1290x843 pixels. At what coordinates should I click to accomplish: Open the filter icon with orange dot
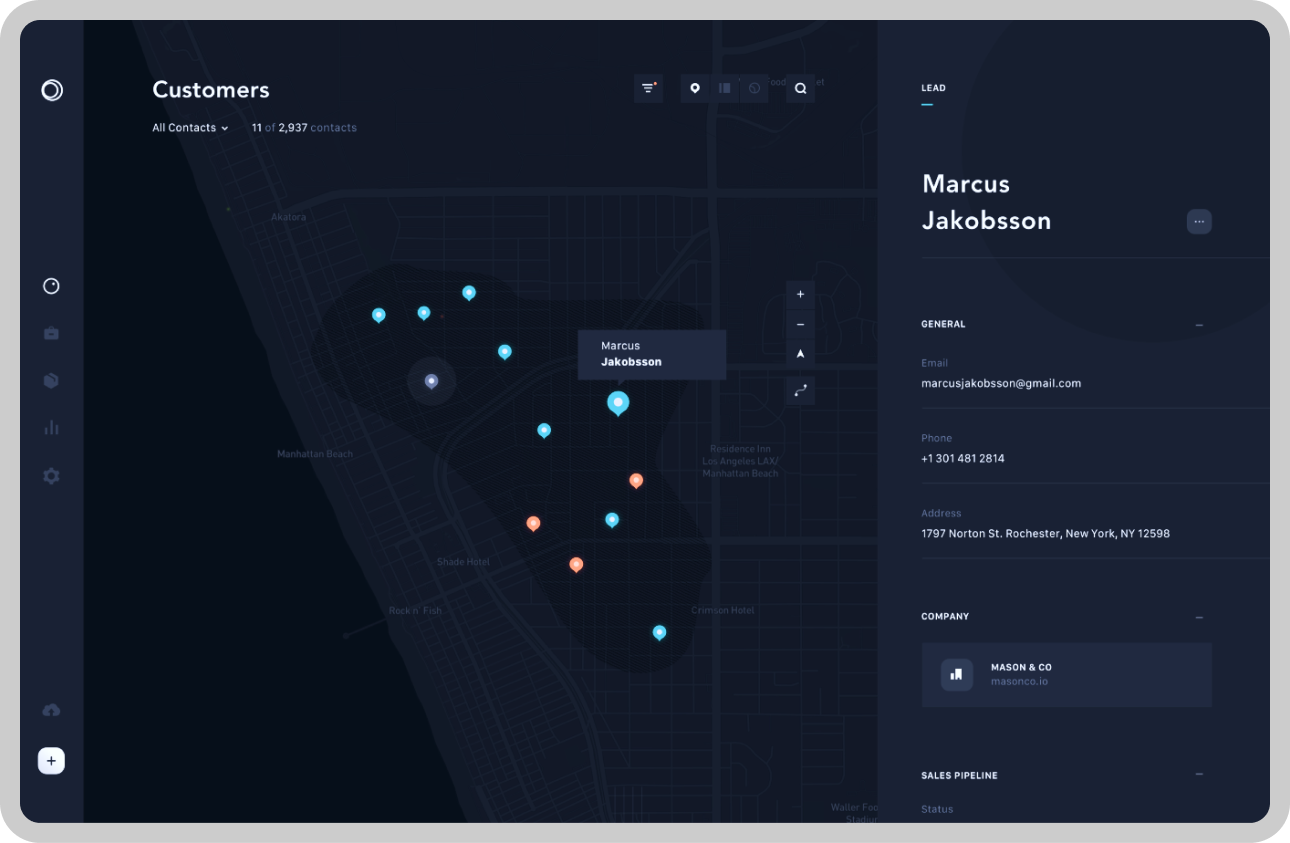pos(648,89)
